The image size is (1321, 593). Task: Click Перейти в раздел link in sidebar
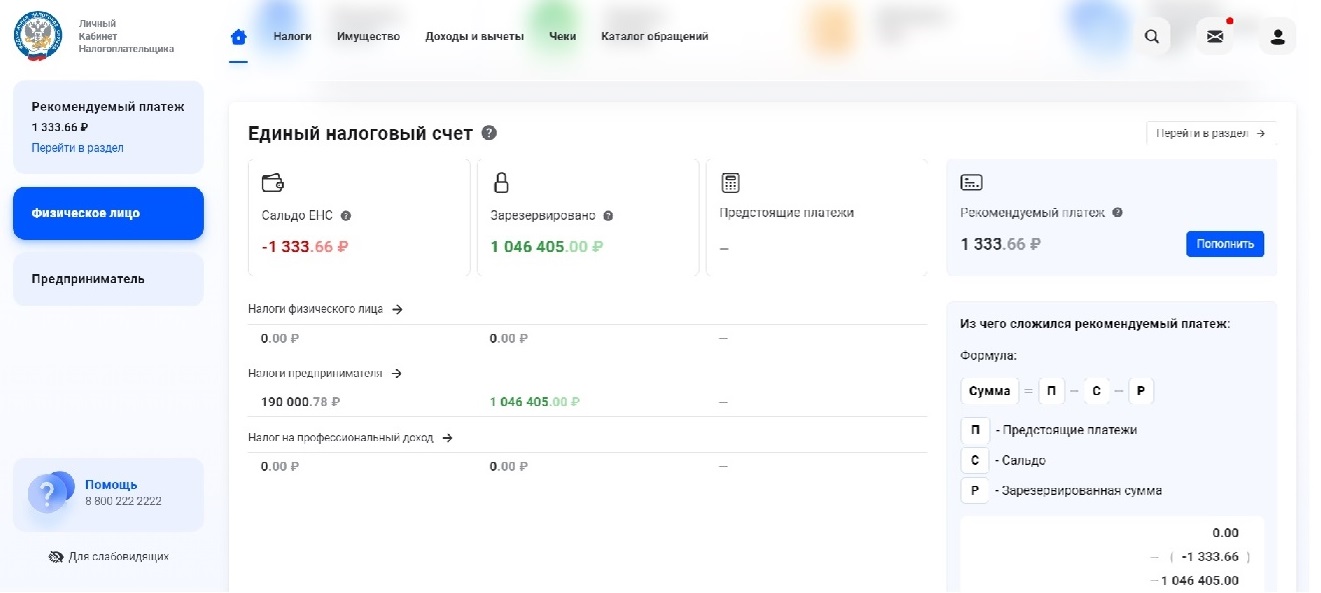[77, 148]
